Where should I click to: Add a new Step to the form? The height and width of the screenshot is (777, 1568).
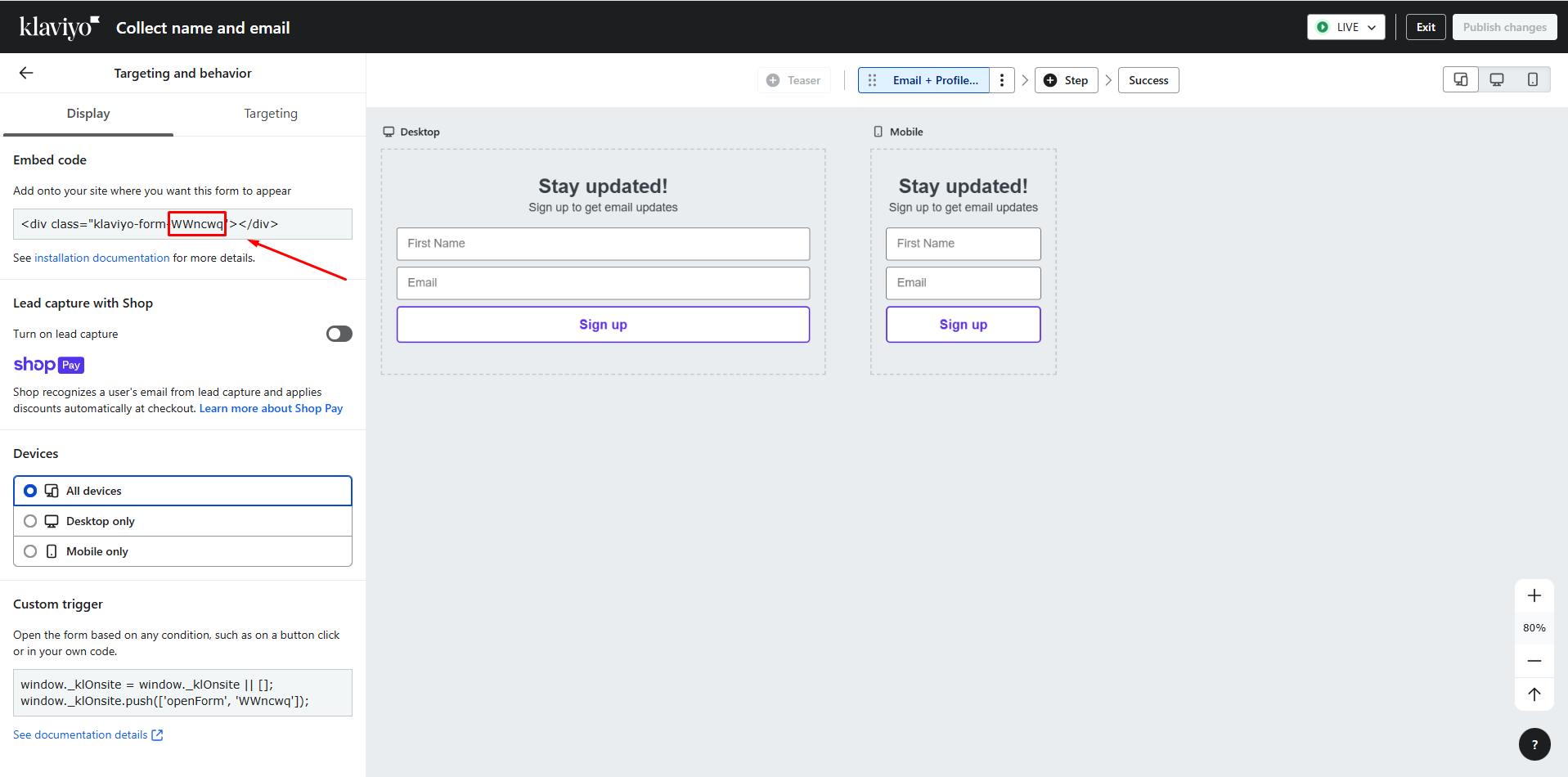click(x=1066, y=80)
